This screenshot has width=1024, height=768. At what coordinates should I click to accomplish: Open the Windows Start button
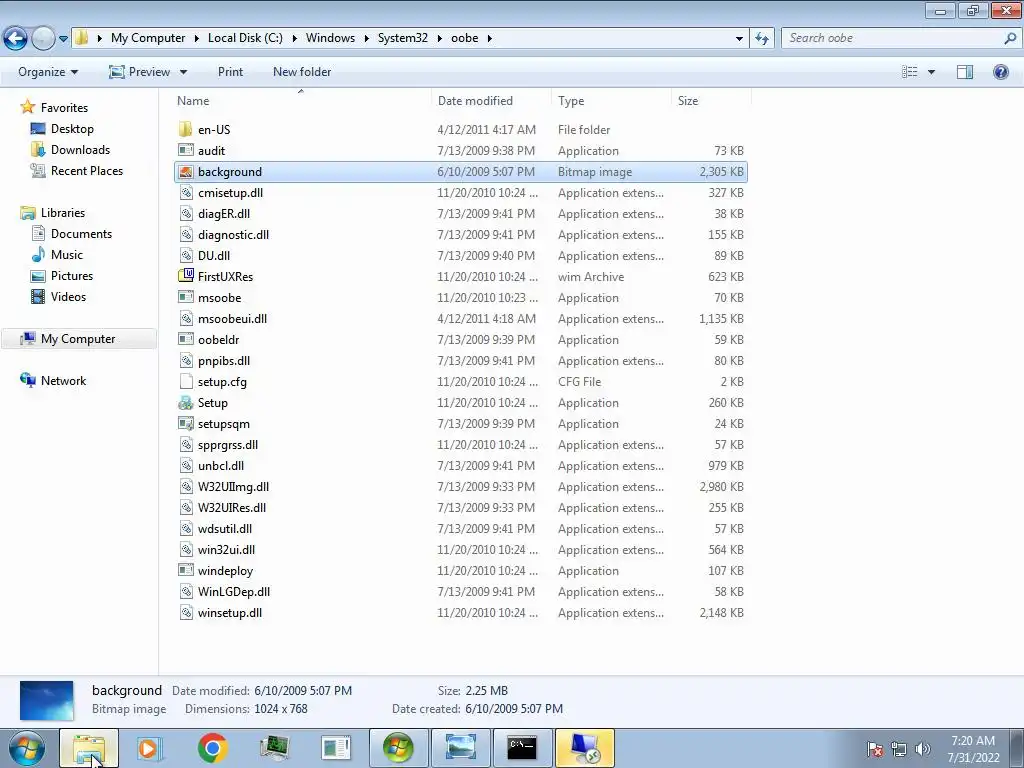26,748
